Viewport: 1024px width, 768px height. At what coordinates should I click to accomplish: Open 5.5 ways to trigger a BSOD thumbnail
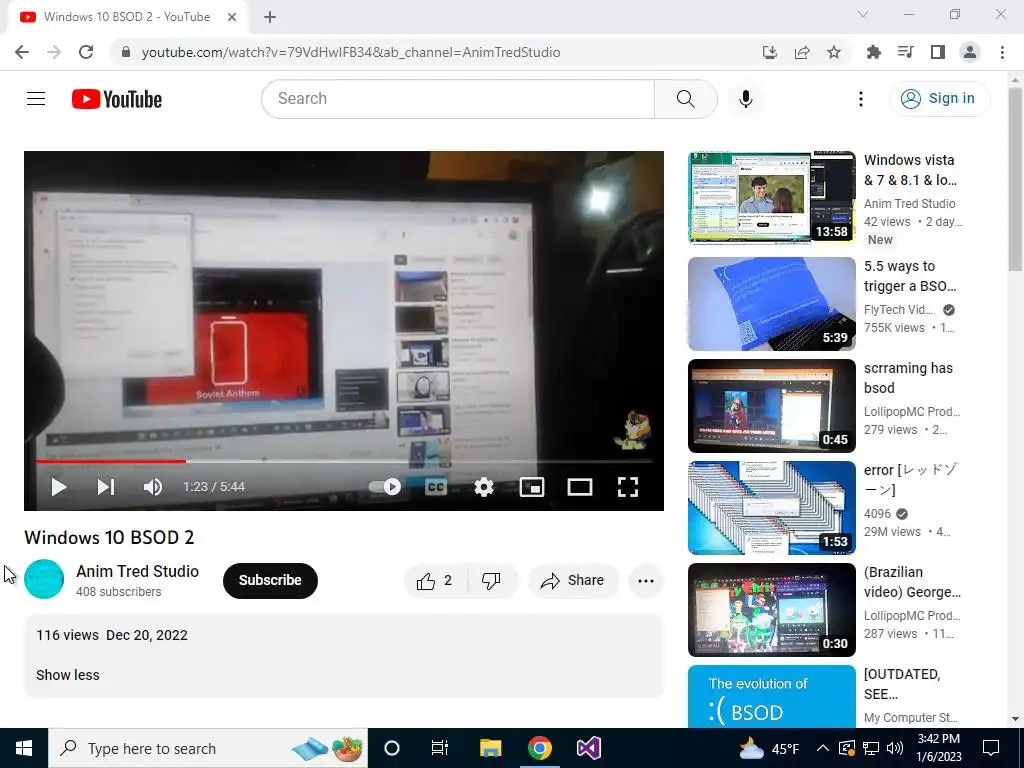(x=771, y=304)
